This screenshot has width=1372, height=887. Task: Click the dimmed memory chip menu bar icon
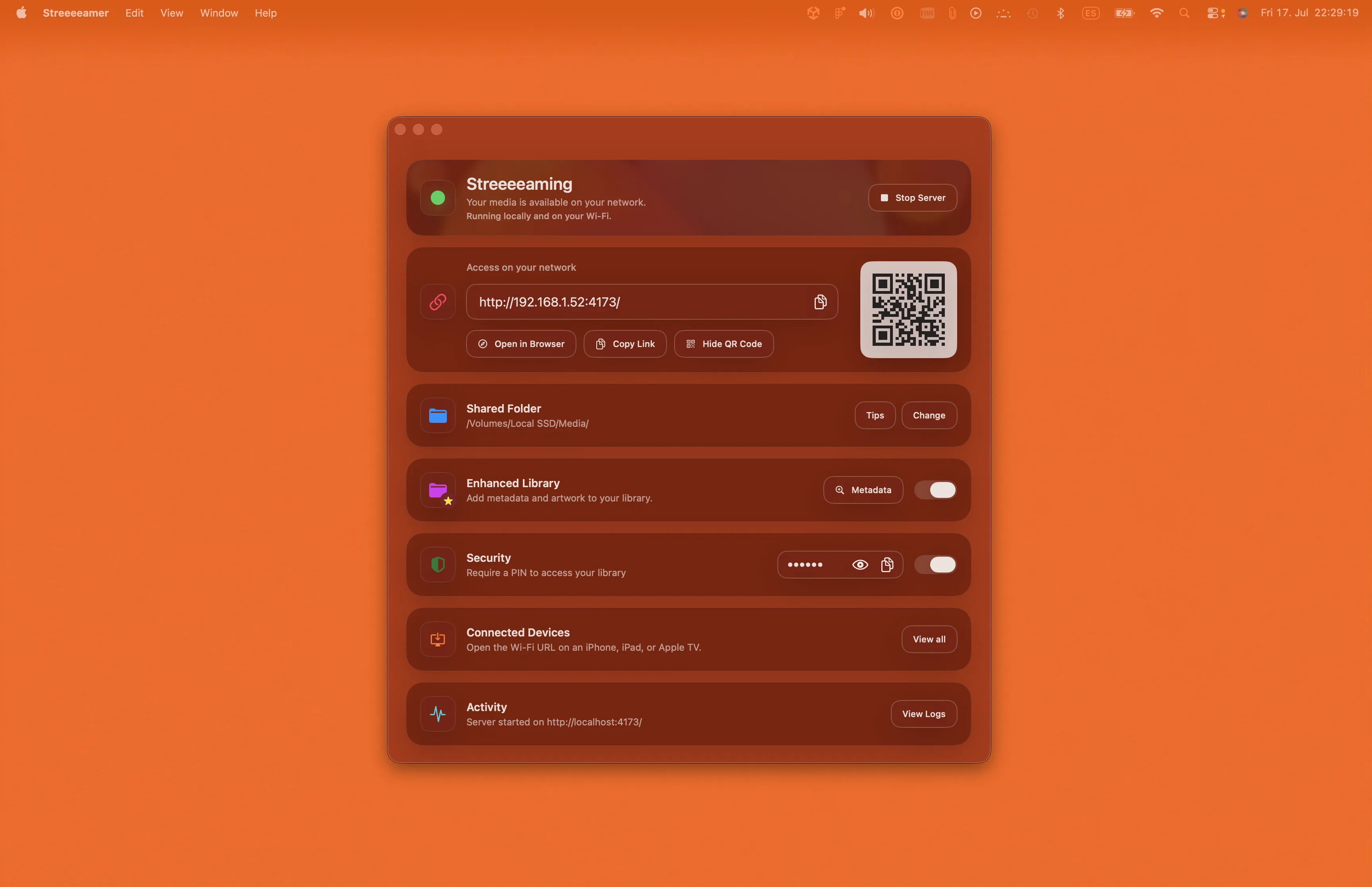[927, 13]
